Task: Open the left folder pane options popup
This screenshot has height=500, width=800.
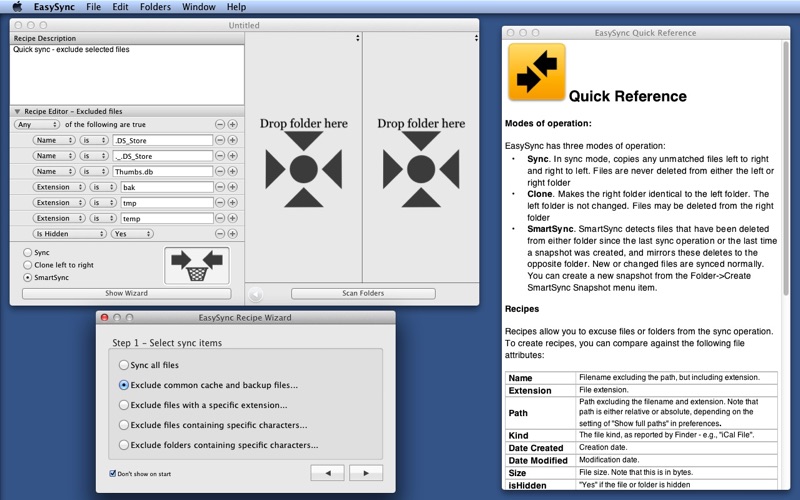Action: coord(358,38)
